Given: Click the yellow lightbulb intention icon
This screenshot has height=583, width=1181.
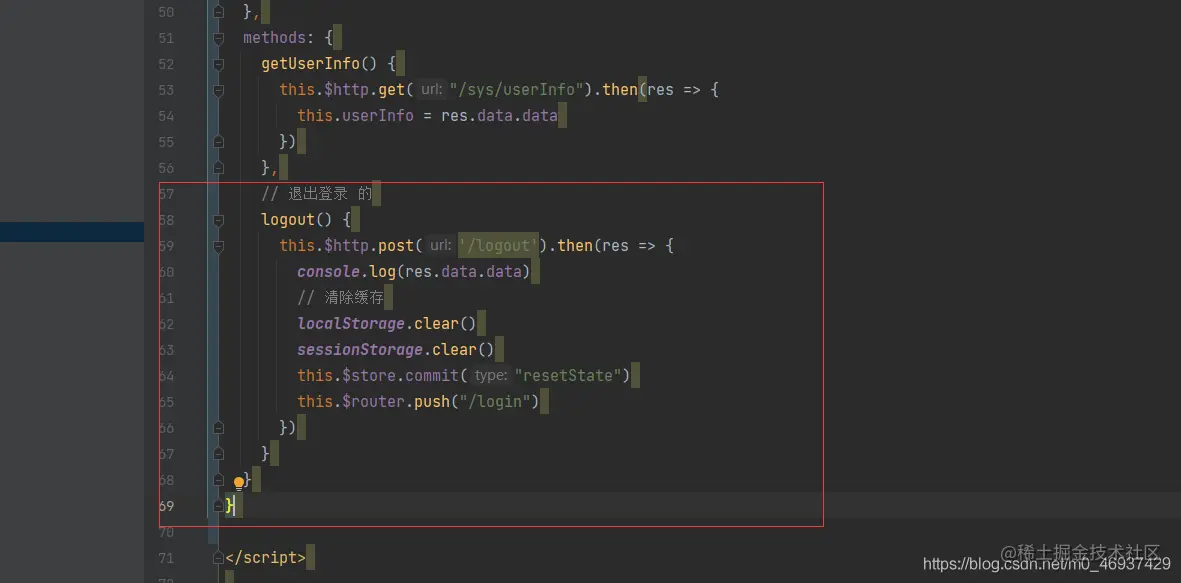Looking at the screenshot, I should point(240,483).
